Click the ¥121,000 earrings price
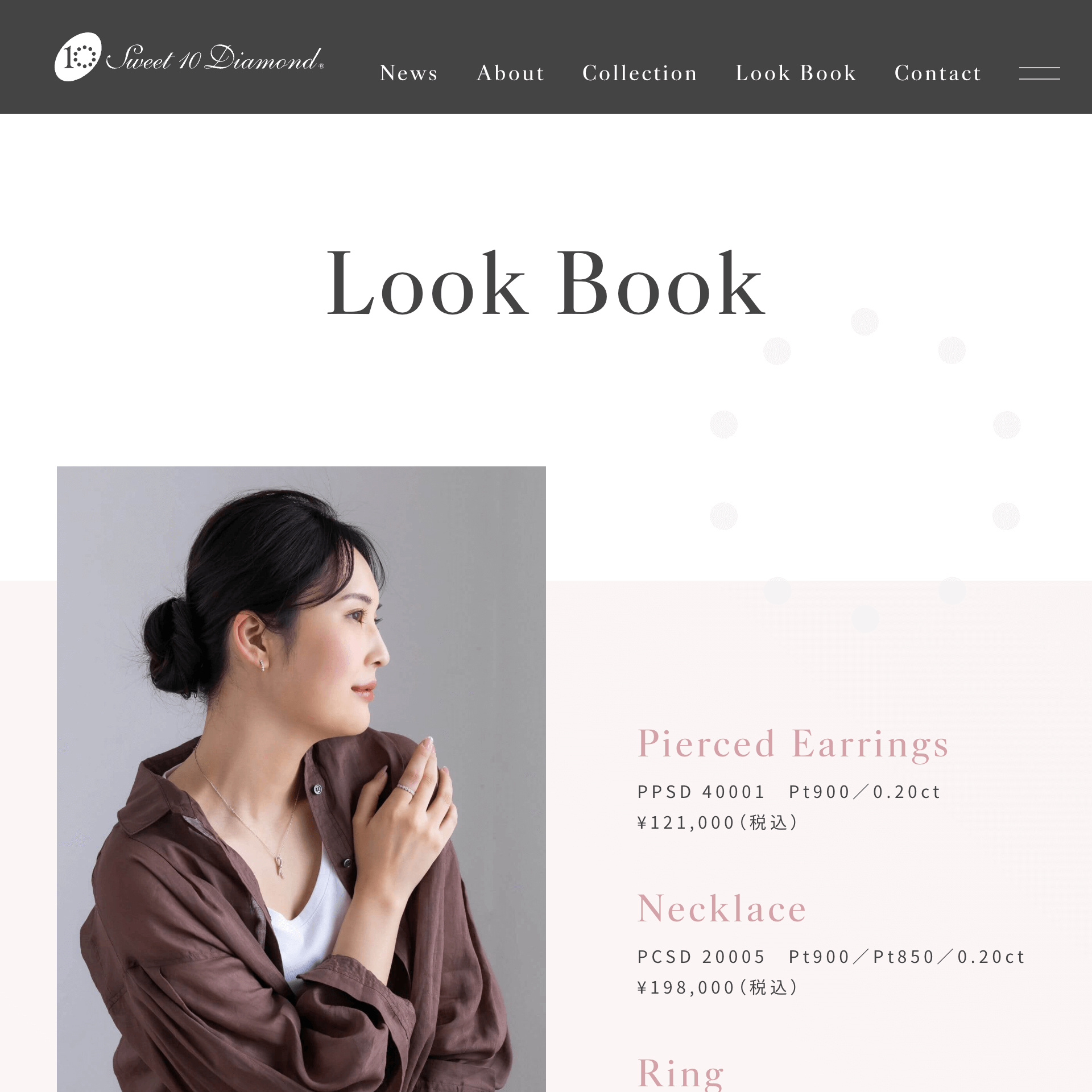This screenshot has width=1092, height=1092. (x=718, y=822)
